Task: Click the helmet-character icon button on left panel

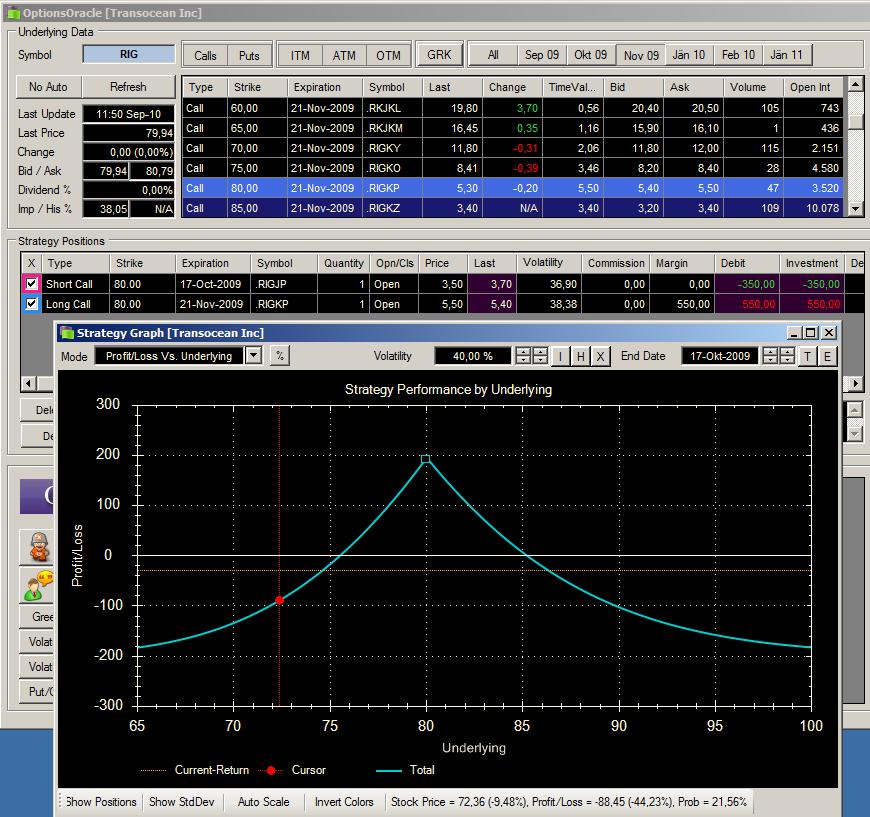Action: point(37,547)
